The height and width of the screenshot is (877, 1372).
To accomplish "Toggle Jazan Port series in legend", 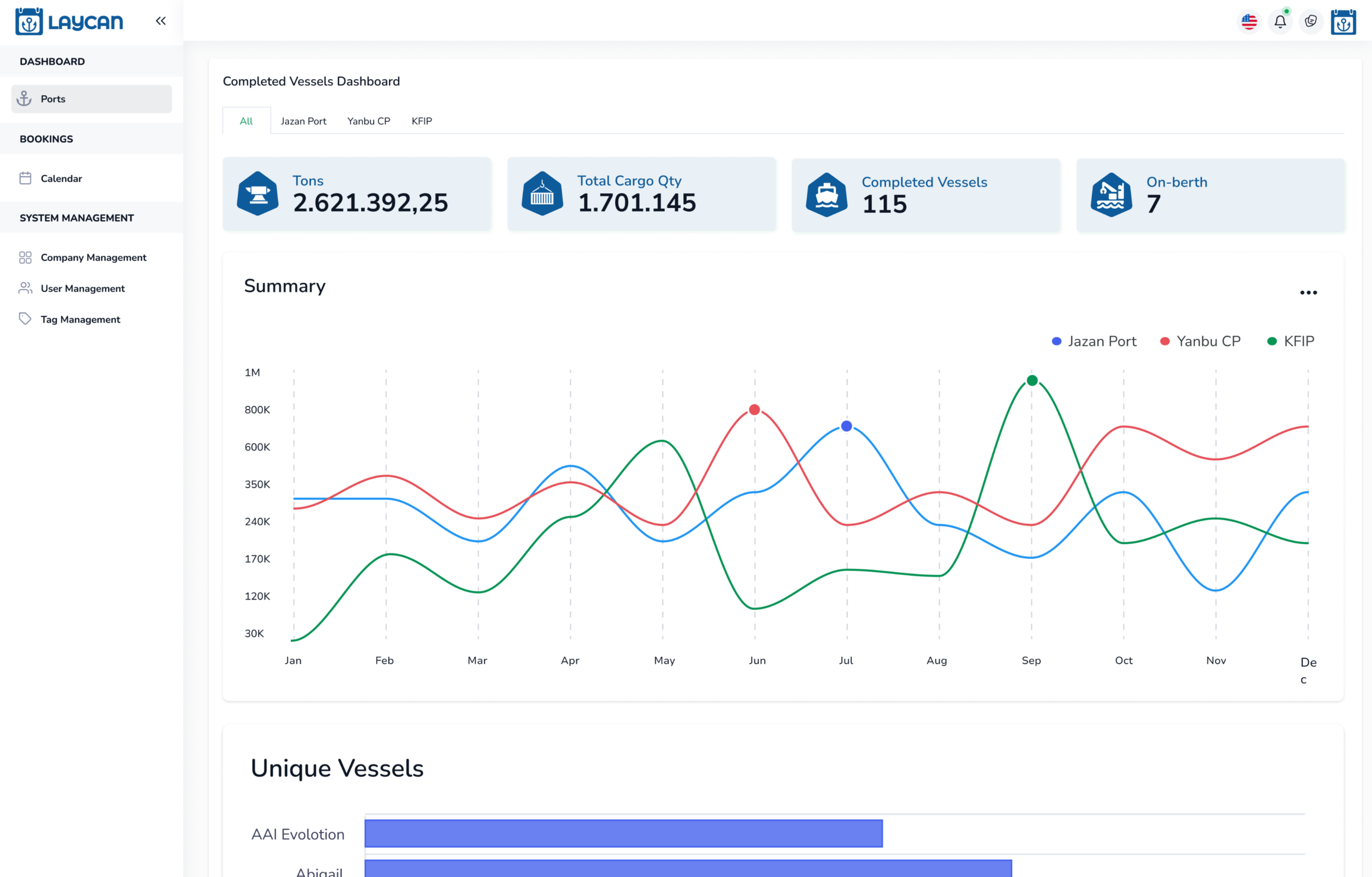I will click(1093, 341).
